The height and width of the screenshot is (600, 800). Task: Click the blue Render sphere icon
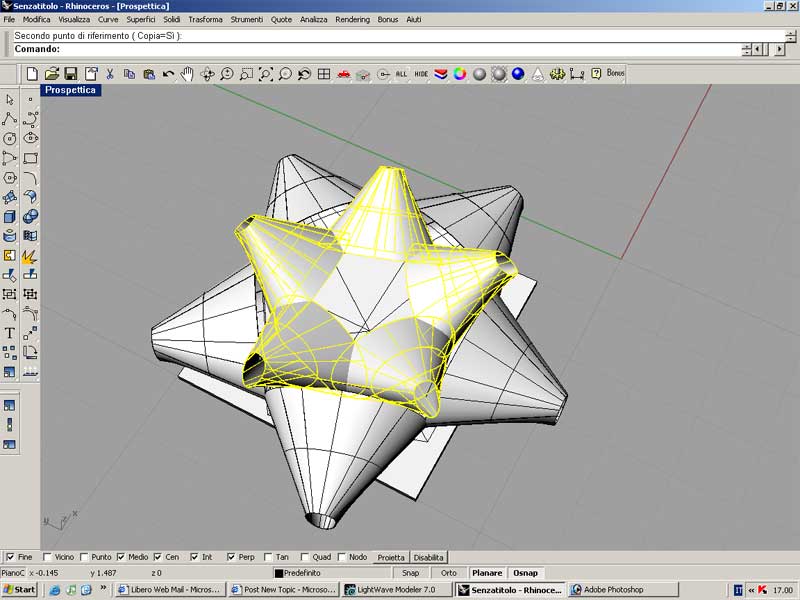pyautogui.click(x=518, y=74)
